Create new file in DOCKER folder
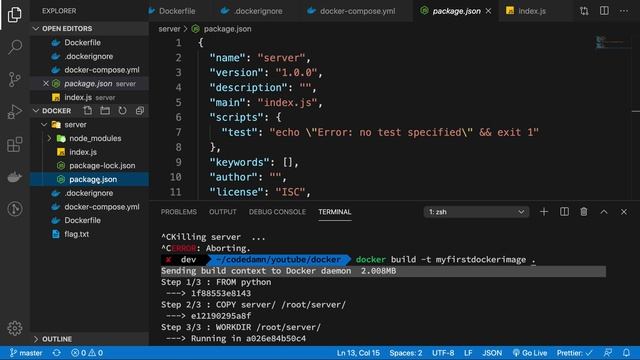The height and width of the screenshot is (360, 640). (88, 111)
